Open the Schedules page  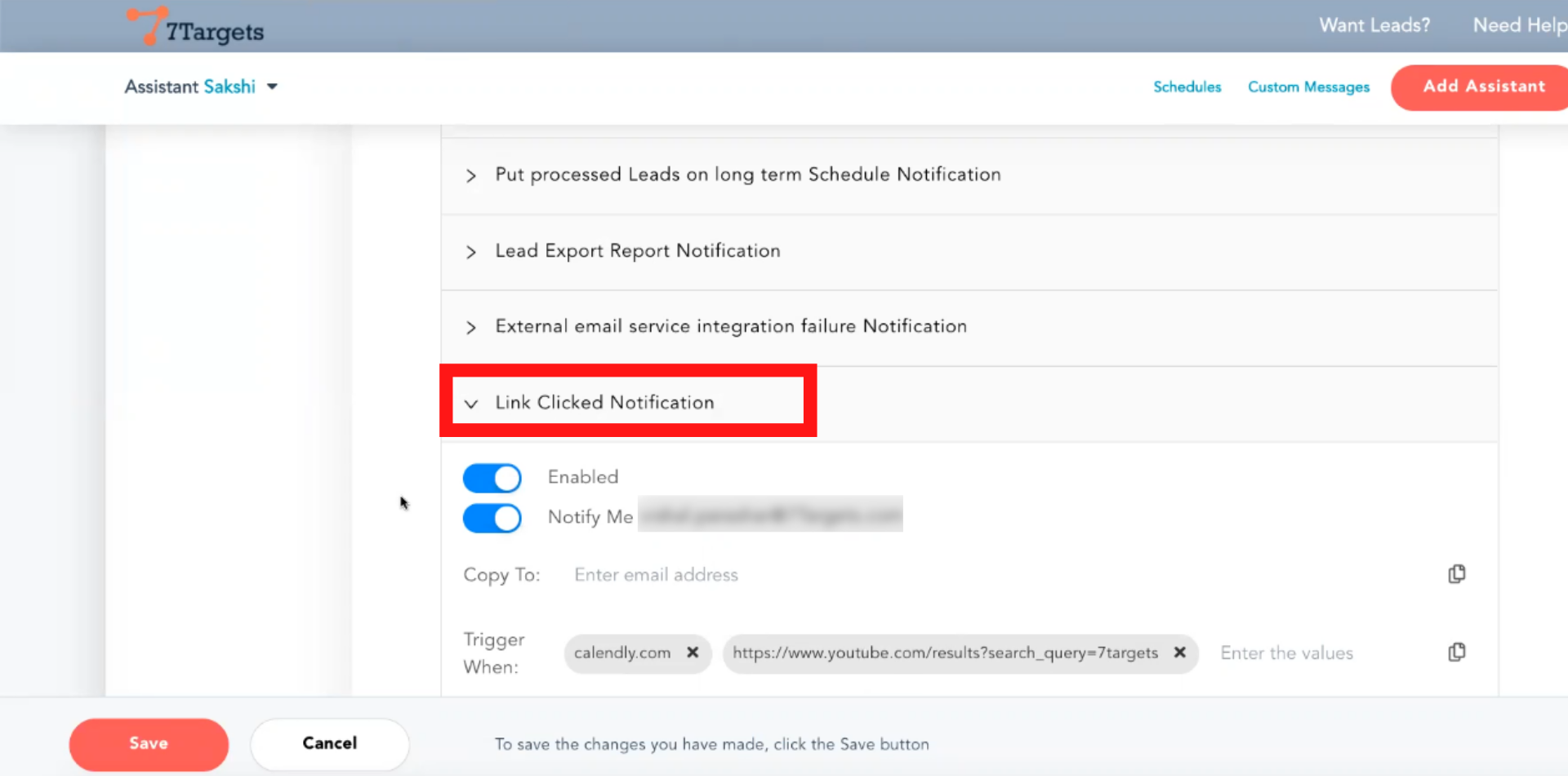pos(1187,87)
